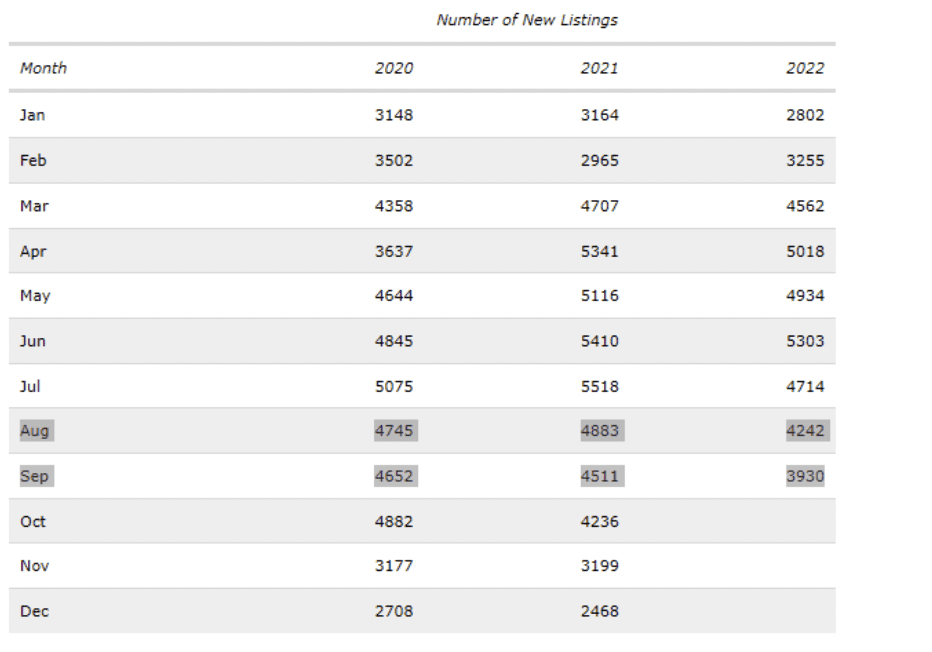
Task: Click the Jun 2022 value 5303
Action: (x=805, y=341)
